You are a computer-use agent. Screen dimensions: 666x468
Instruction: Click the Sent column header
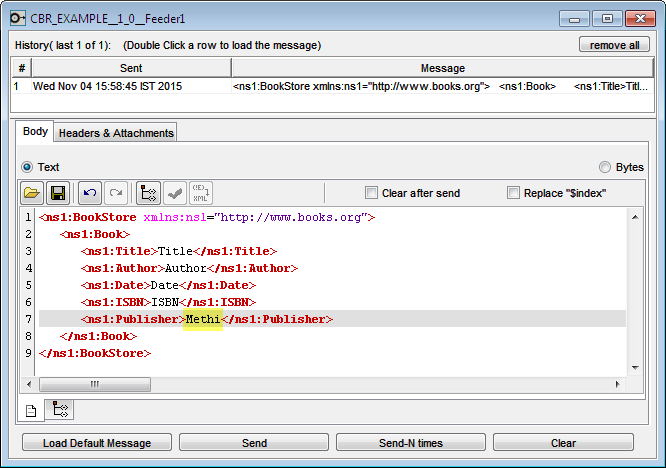pos(131,68)
